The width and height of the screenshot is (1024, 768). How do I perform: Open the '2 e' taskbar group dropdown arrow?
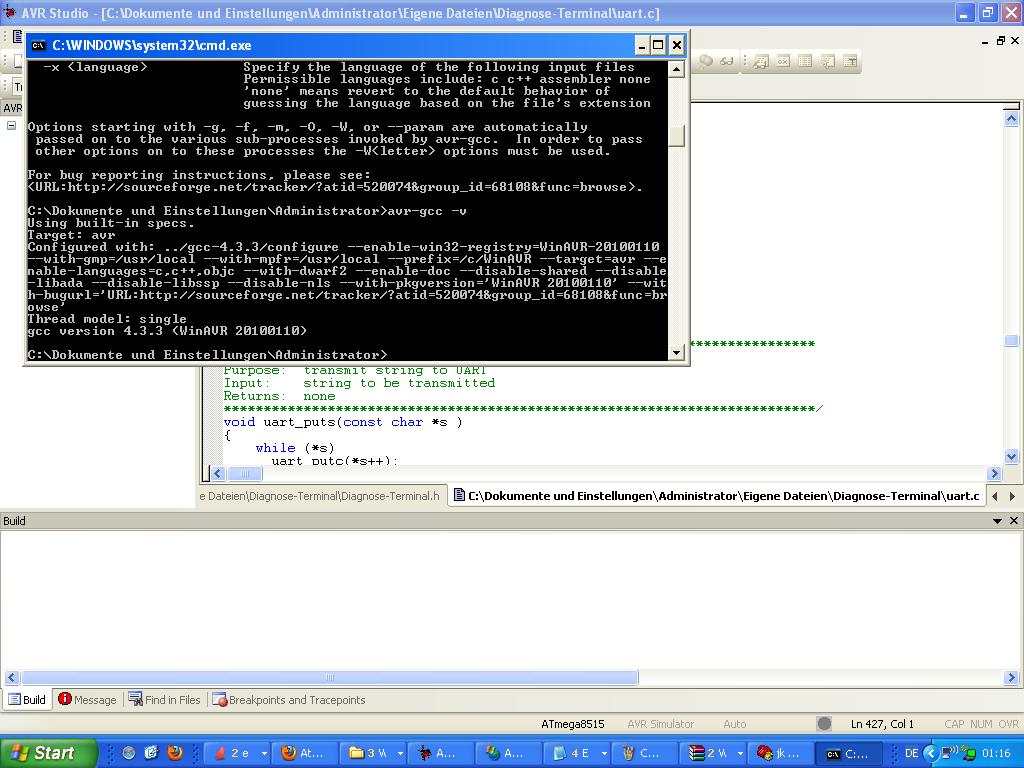tap(264, 753)
